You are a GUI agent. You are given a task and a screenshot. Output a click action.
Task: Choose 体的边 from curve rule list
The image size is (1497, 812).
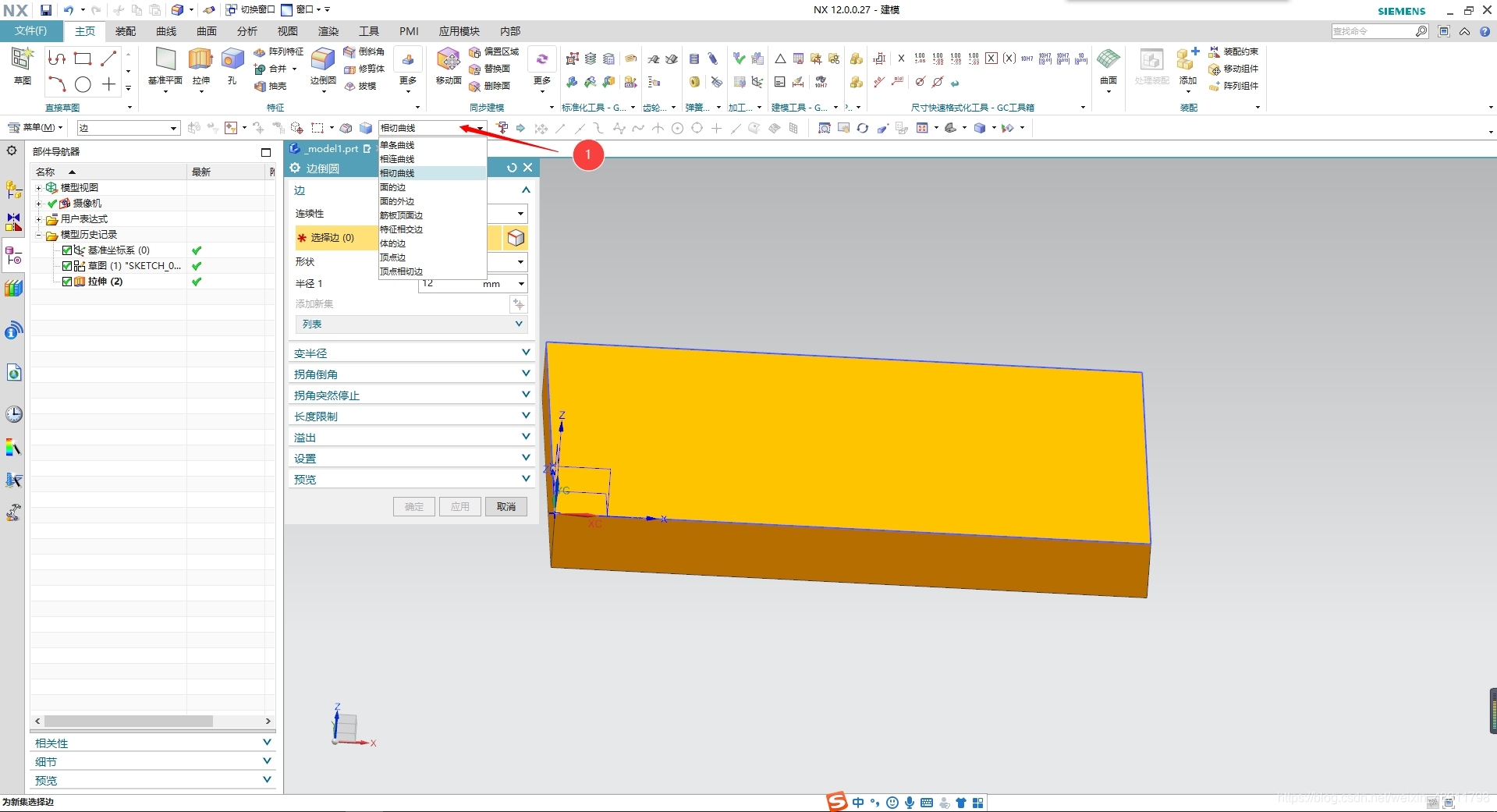[x=432, y=243]
